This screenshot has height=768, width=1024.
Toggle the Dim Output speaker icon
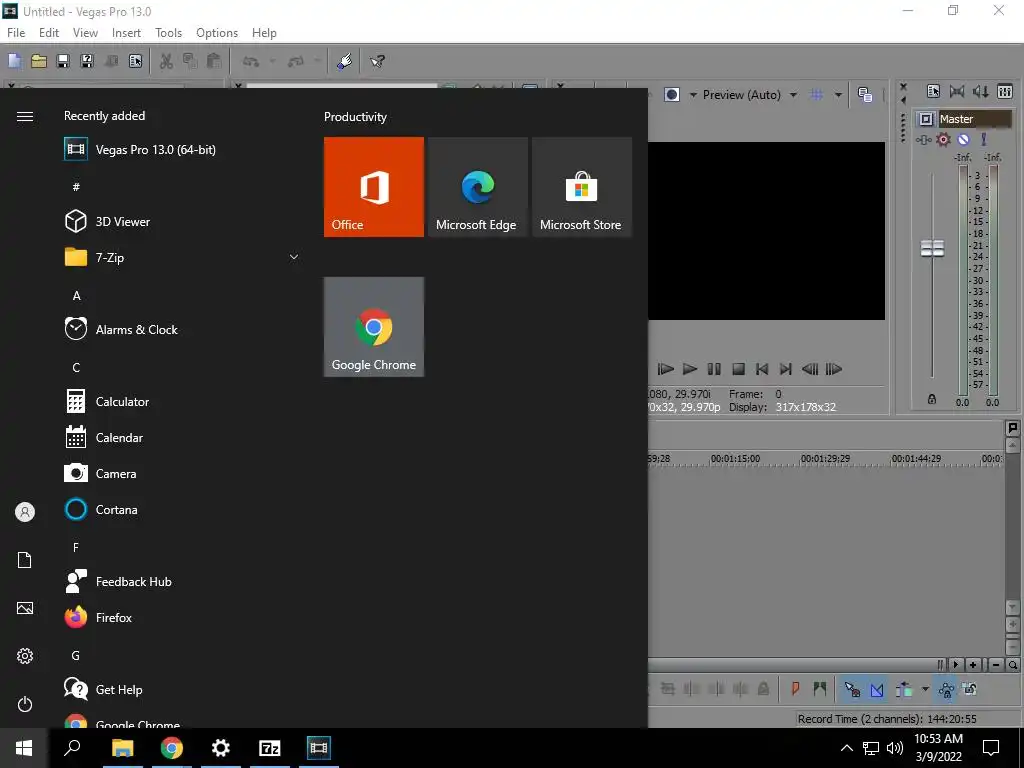(981, 91)
